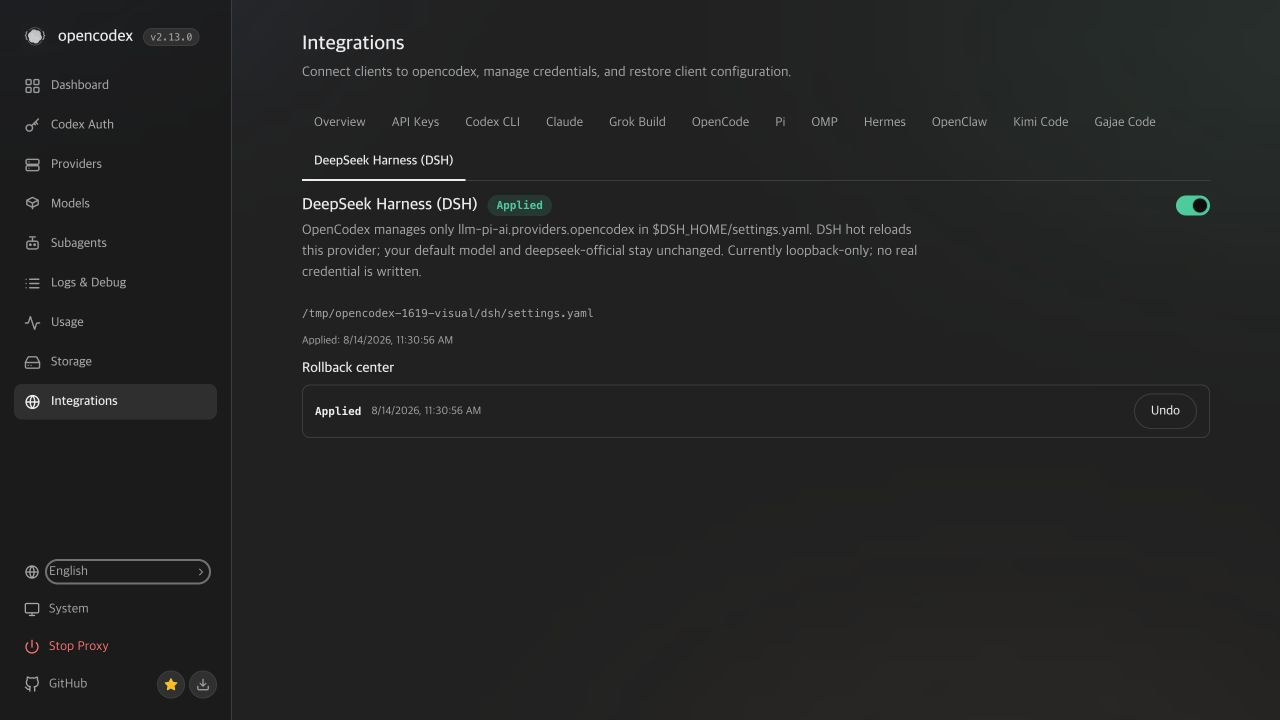The image size is (1280, 720).
Task: Open the GitHub octocat icon
Action: tap(32, 684)
